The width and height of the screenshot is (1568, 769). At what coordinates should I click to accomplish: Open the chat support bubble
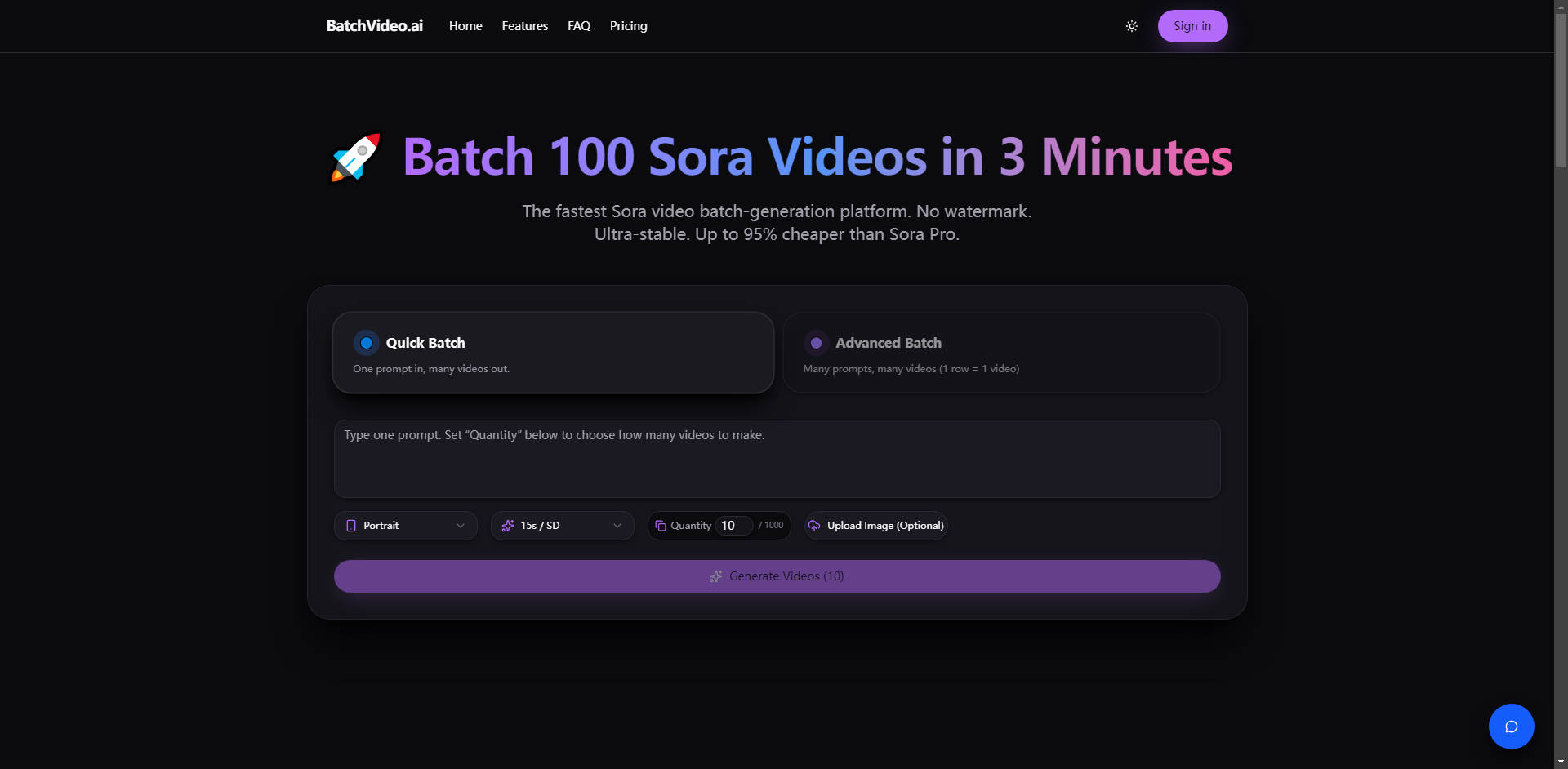tap(1512, 726)
